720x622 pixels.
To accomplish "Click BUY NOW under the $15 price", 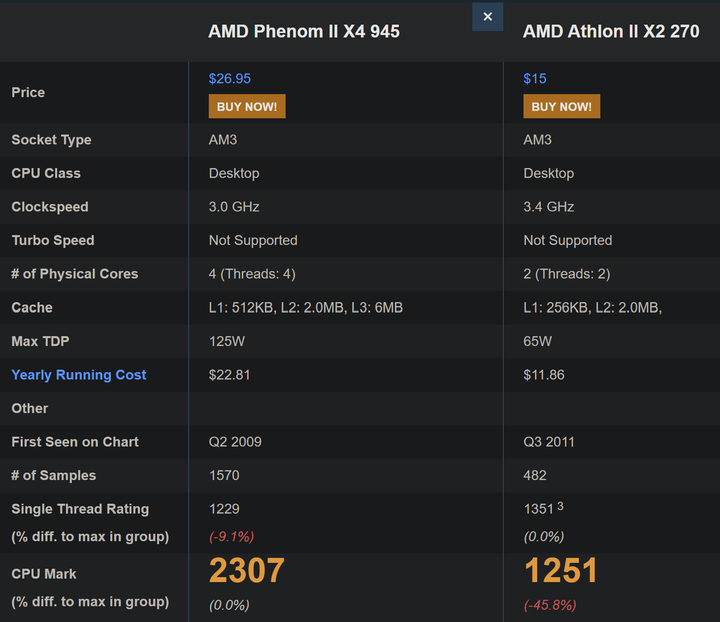I will [562, 106].
